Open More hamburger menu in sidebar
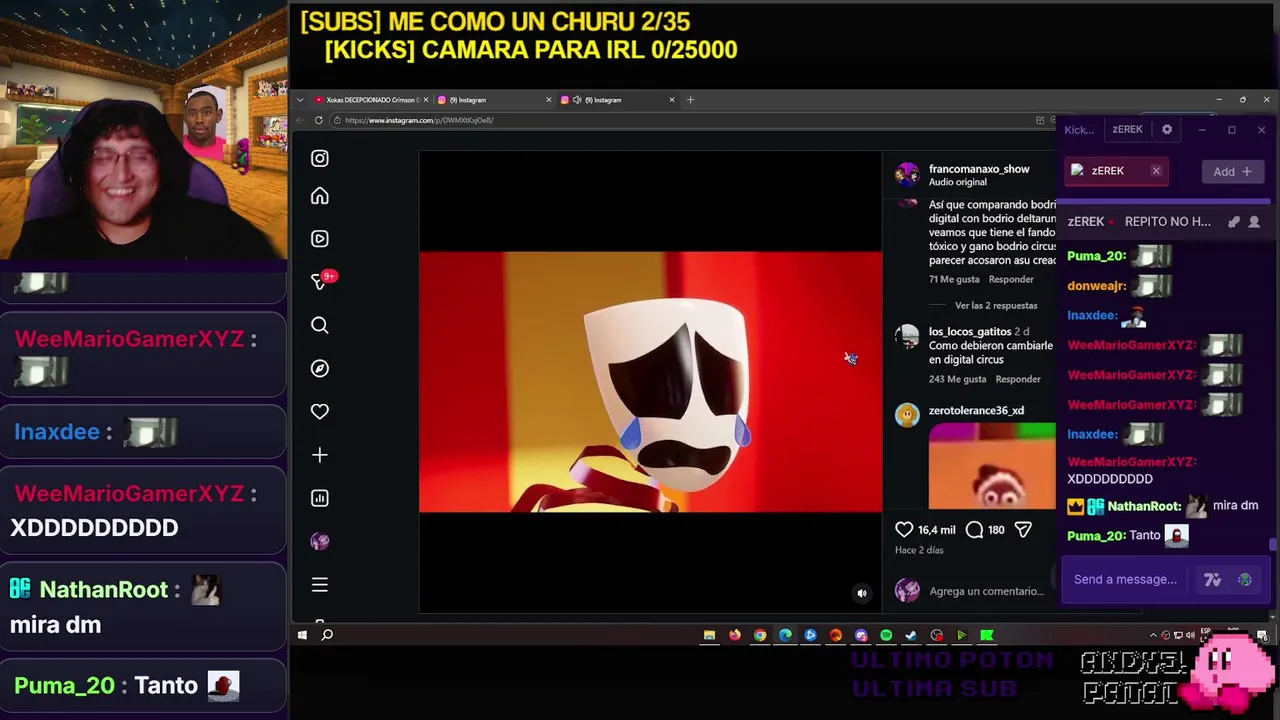The height and width of the screenshot is (720, 1280). 320,584
